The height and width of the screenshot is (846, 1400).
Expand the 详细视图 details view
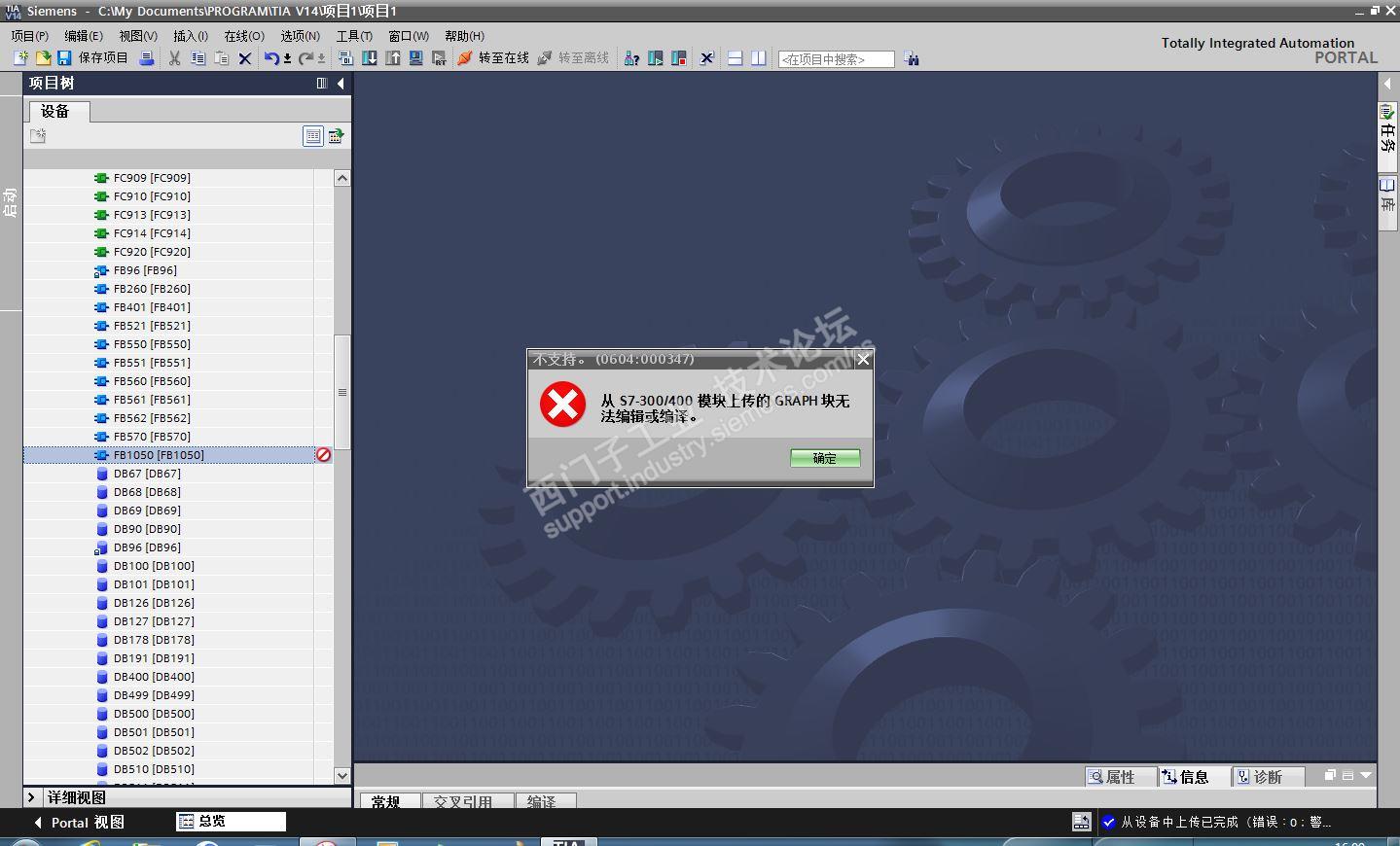point(31,797)
